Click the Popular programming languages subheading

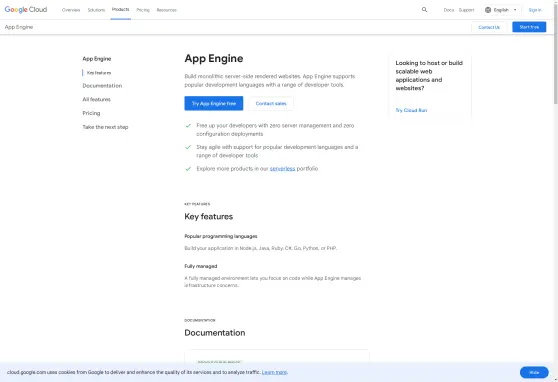pyautogui.click(x=221, y=236)
